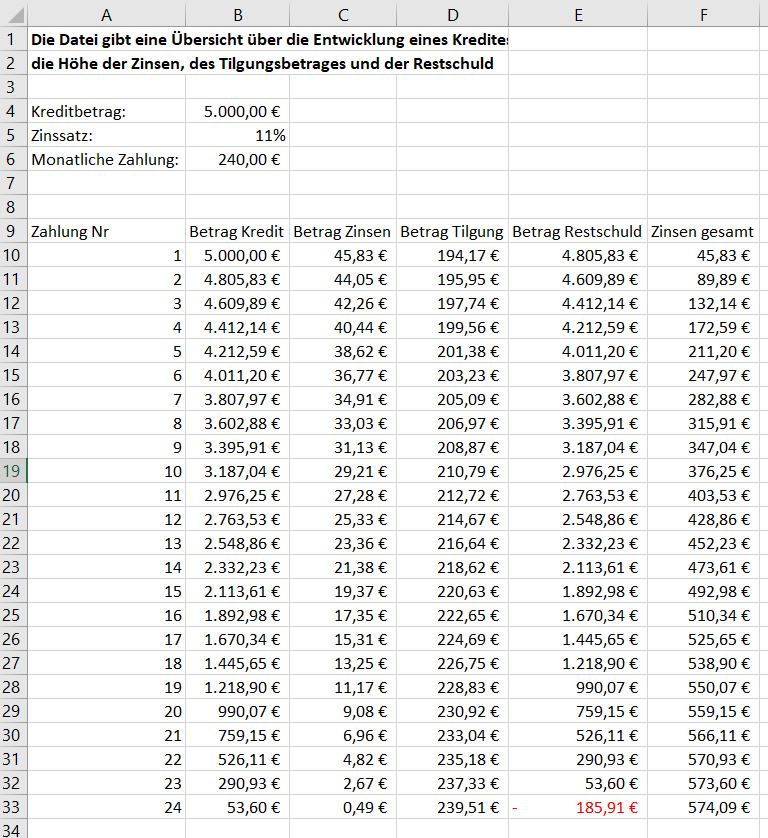Select column A header
This screenshot has height=838, width=768.
[x=106, y=13]
